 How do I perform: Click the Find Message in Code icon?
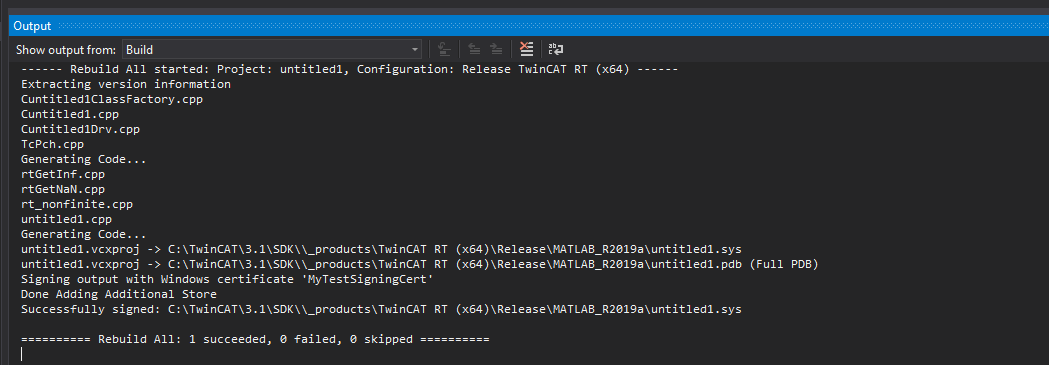(444, 49)
